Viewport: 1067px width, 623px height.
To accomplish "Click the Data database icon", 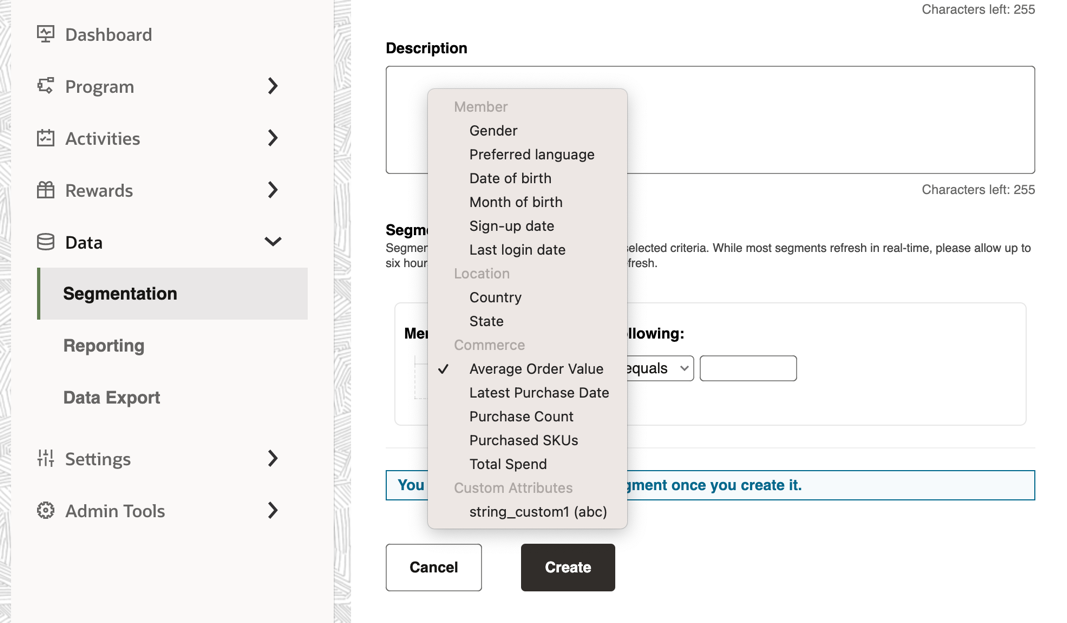I will (x=46, y=242).
